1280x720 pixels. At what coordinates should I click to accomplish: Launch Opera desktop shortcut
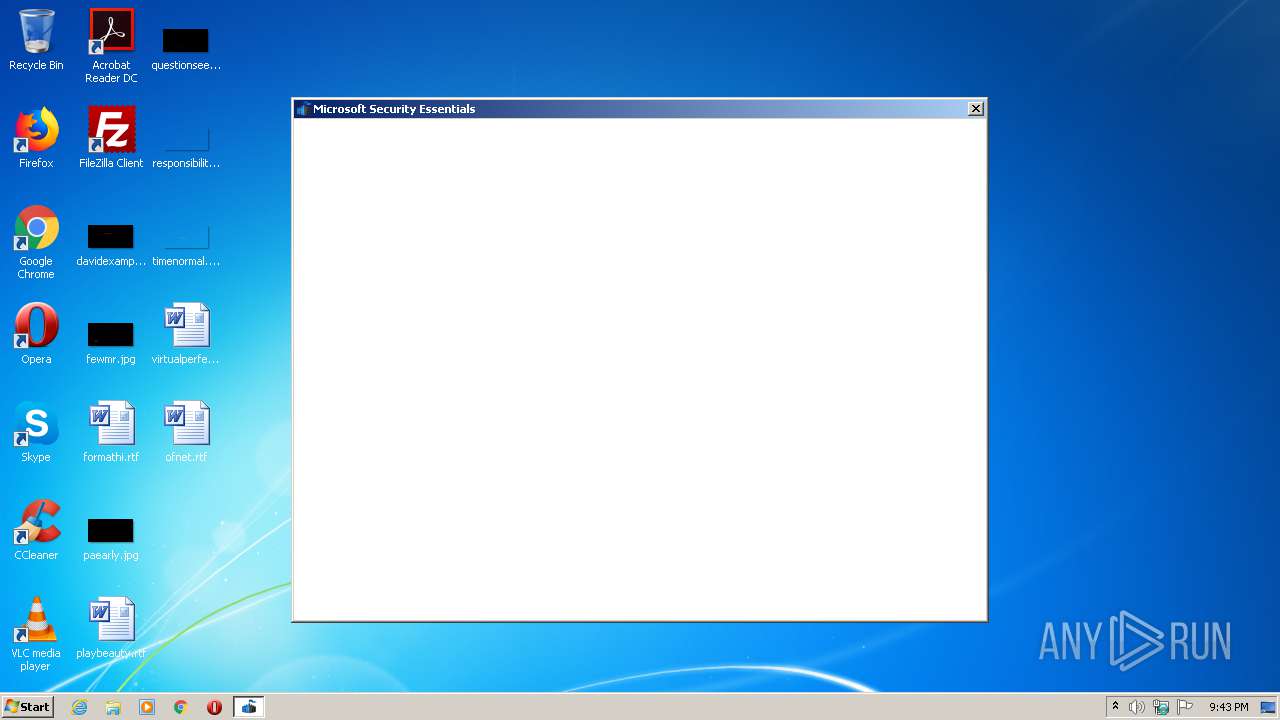(x=36, y=334)
